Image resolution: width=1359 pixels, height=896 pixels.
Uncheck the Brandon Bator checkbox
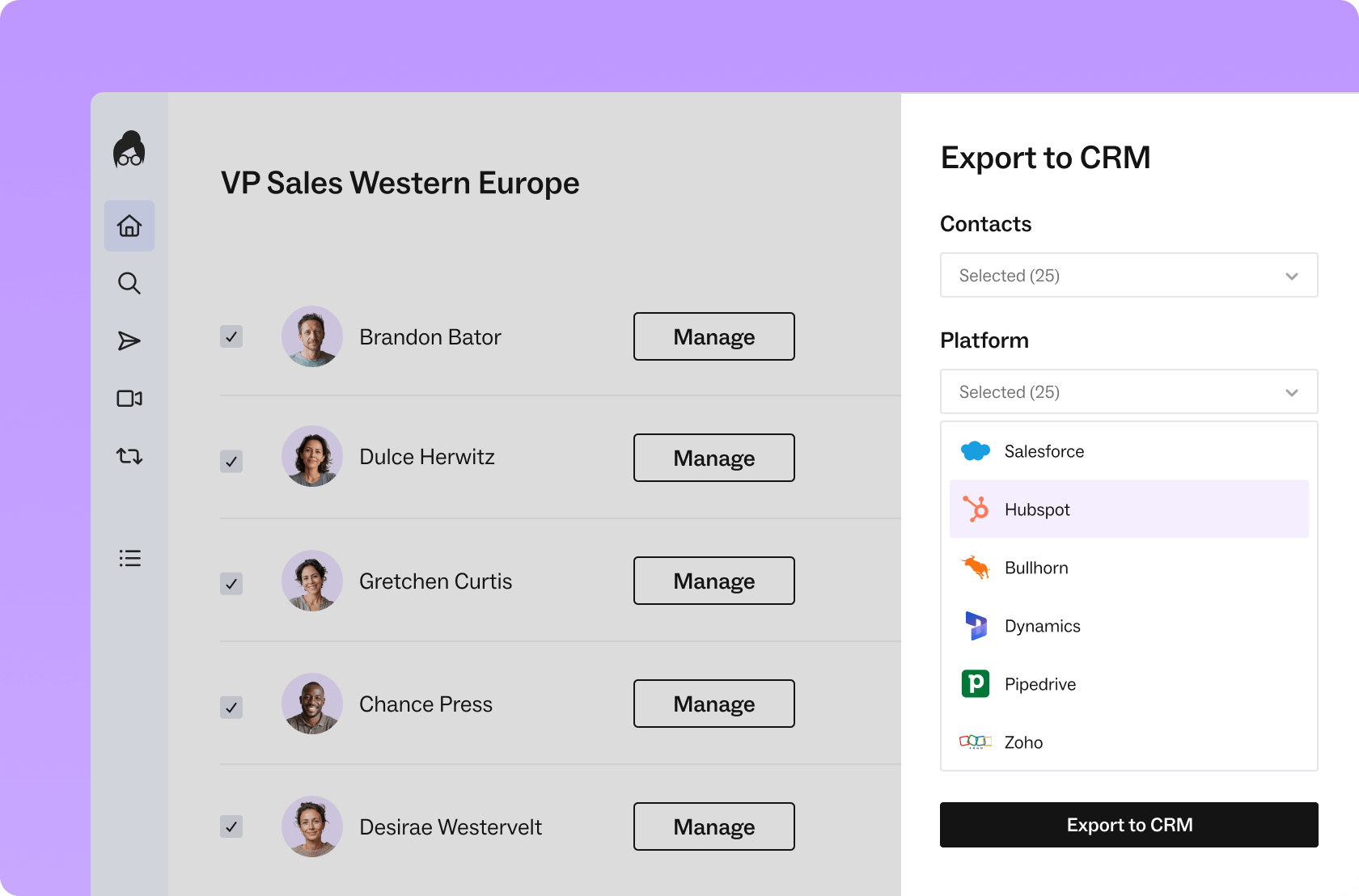click(x=231, y=336)
